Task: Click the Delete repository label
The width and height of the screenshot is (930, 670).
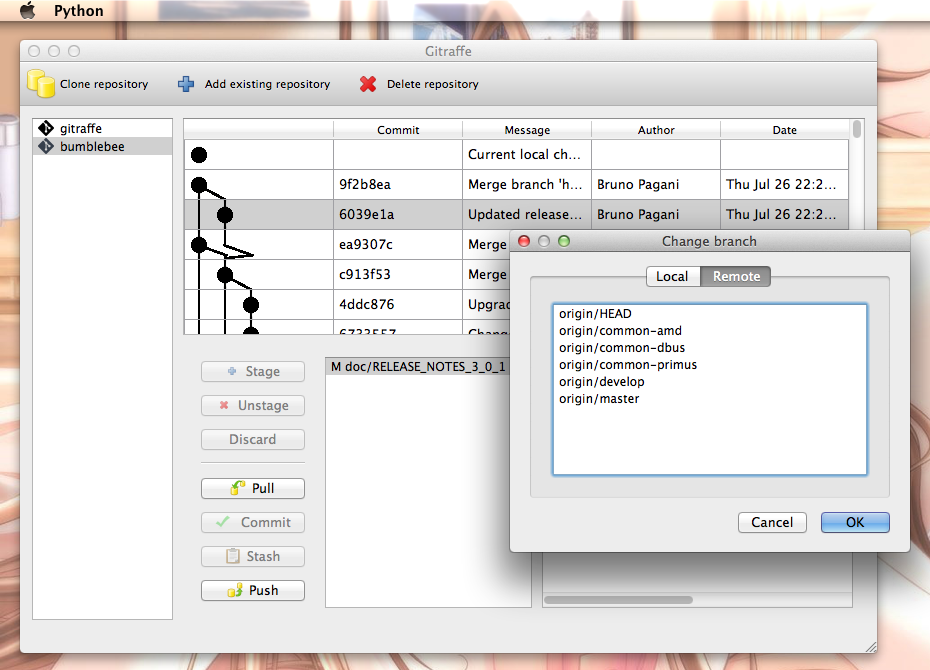Action: click(432, 84)
